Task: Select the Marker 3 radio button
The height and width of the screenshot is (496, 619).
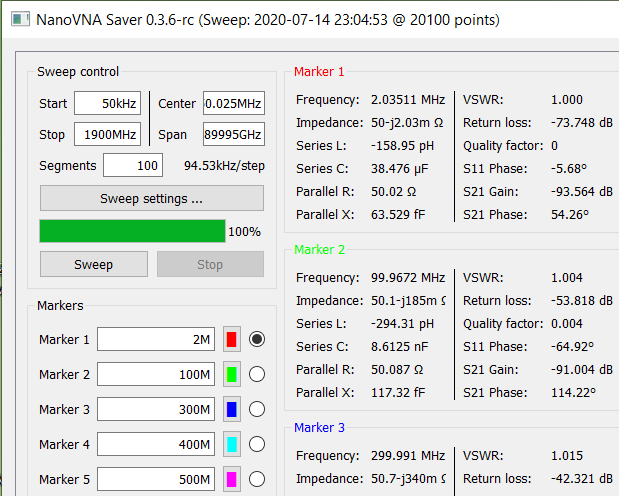Action: [x=257, y=409]
